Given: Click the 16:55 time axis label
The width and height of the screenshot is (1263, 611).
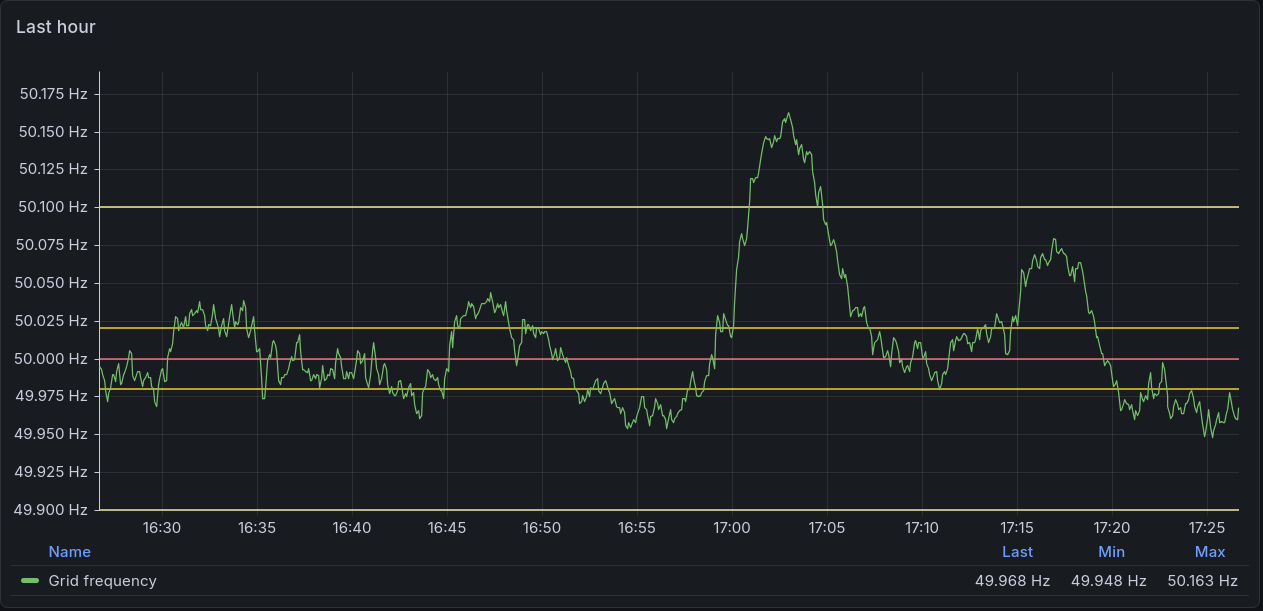Looking at the screenshot, I should (x=637, y=527).
